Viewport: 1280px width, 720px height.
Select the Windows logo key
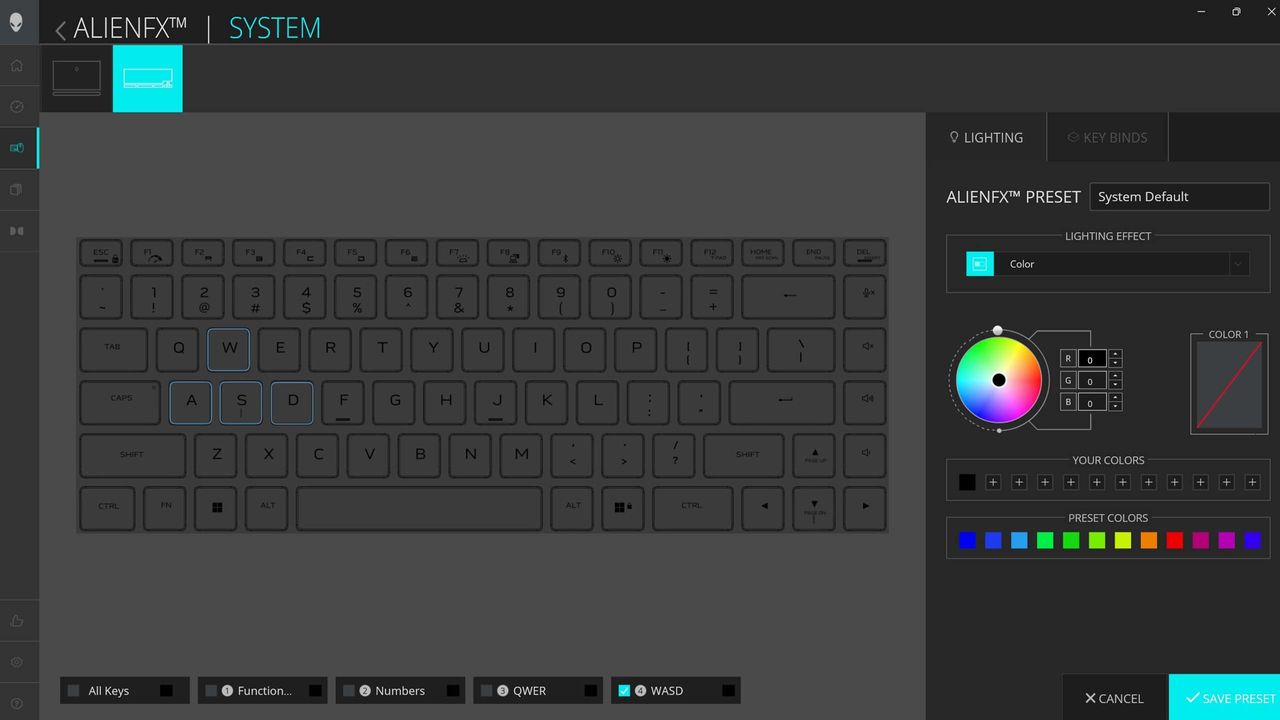pyautogui.click(x=217, y=507)
